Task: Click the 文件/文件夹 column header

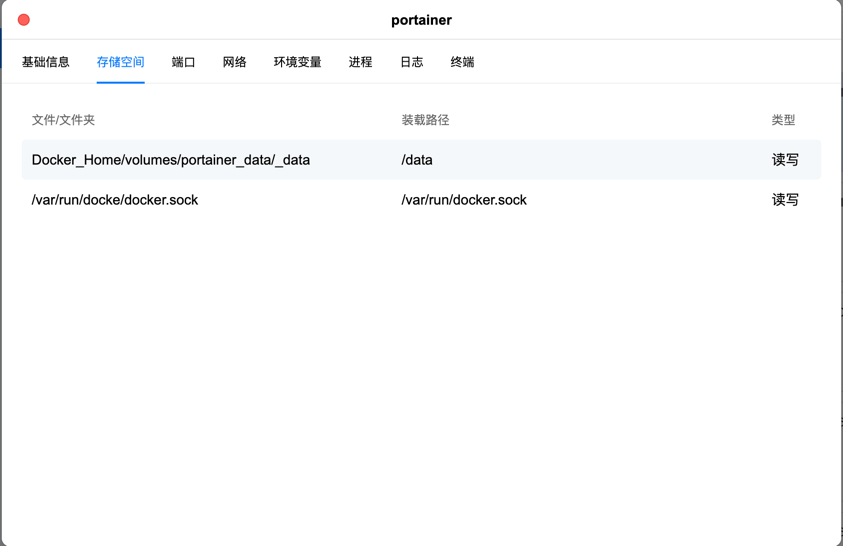Action: click(63, 120)
